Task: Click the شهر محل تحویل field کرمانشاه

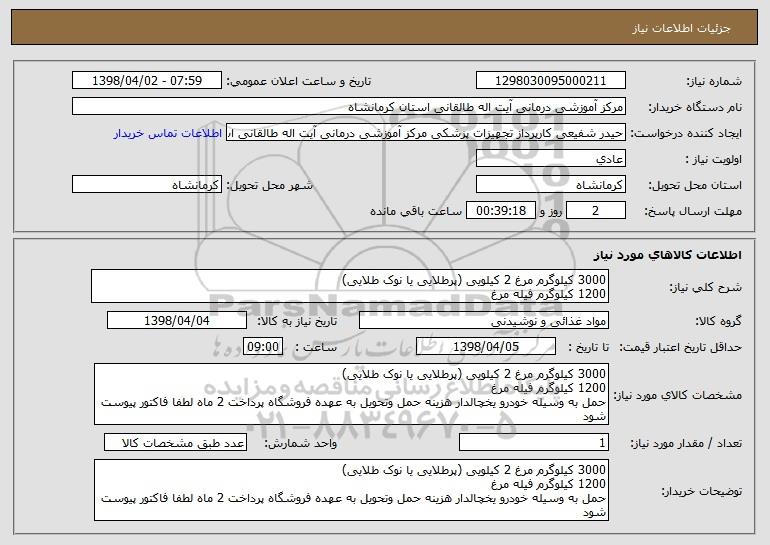Action: (147, 185)
